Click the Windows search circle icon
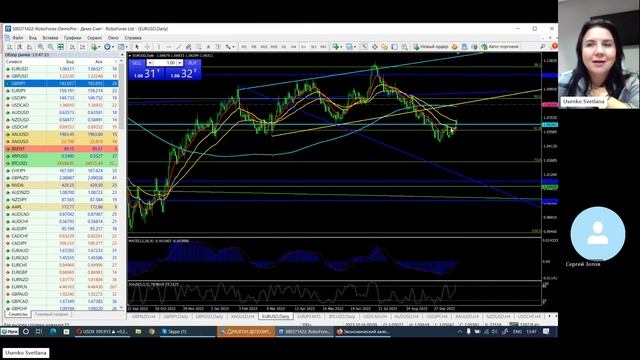The height and width of the screenshot is (360, 640). [x=26, y=331]
